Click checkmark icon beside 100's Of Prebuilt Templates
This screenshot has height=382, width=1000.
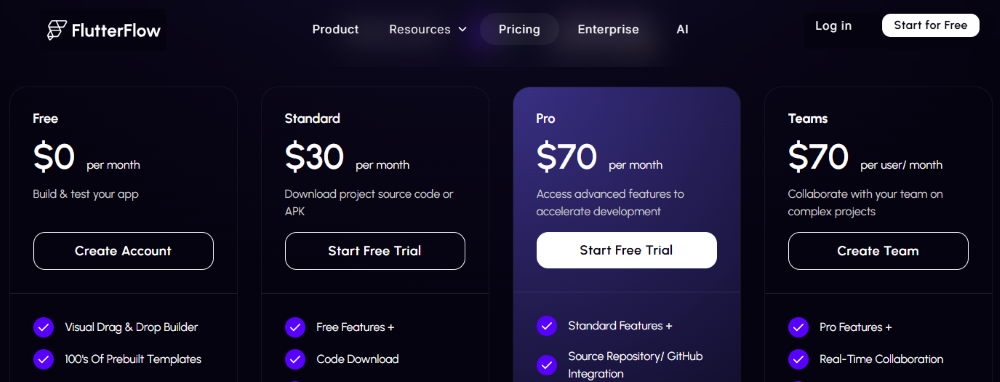[x=43, y=359]
